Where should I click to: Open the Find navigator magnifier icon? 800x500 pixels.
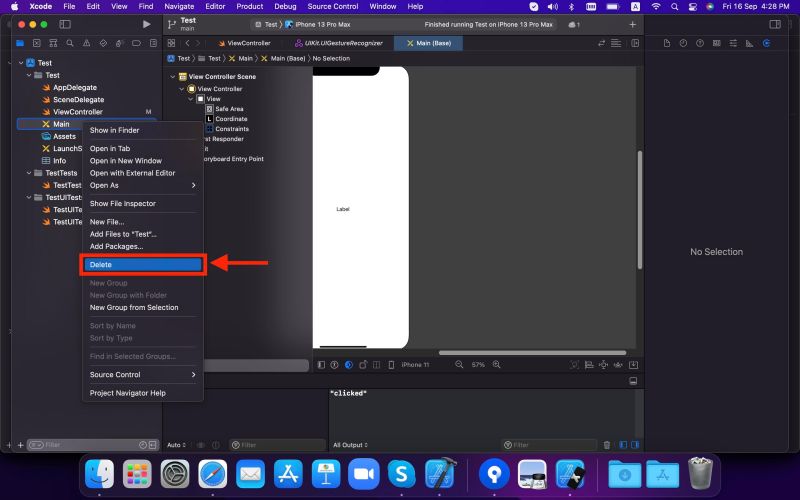click(x=70, y=43)
